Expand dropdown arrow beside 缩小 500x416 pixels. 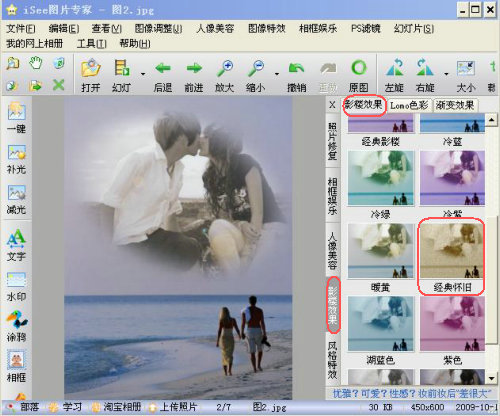(x=277, y=74)
